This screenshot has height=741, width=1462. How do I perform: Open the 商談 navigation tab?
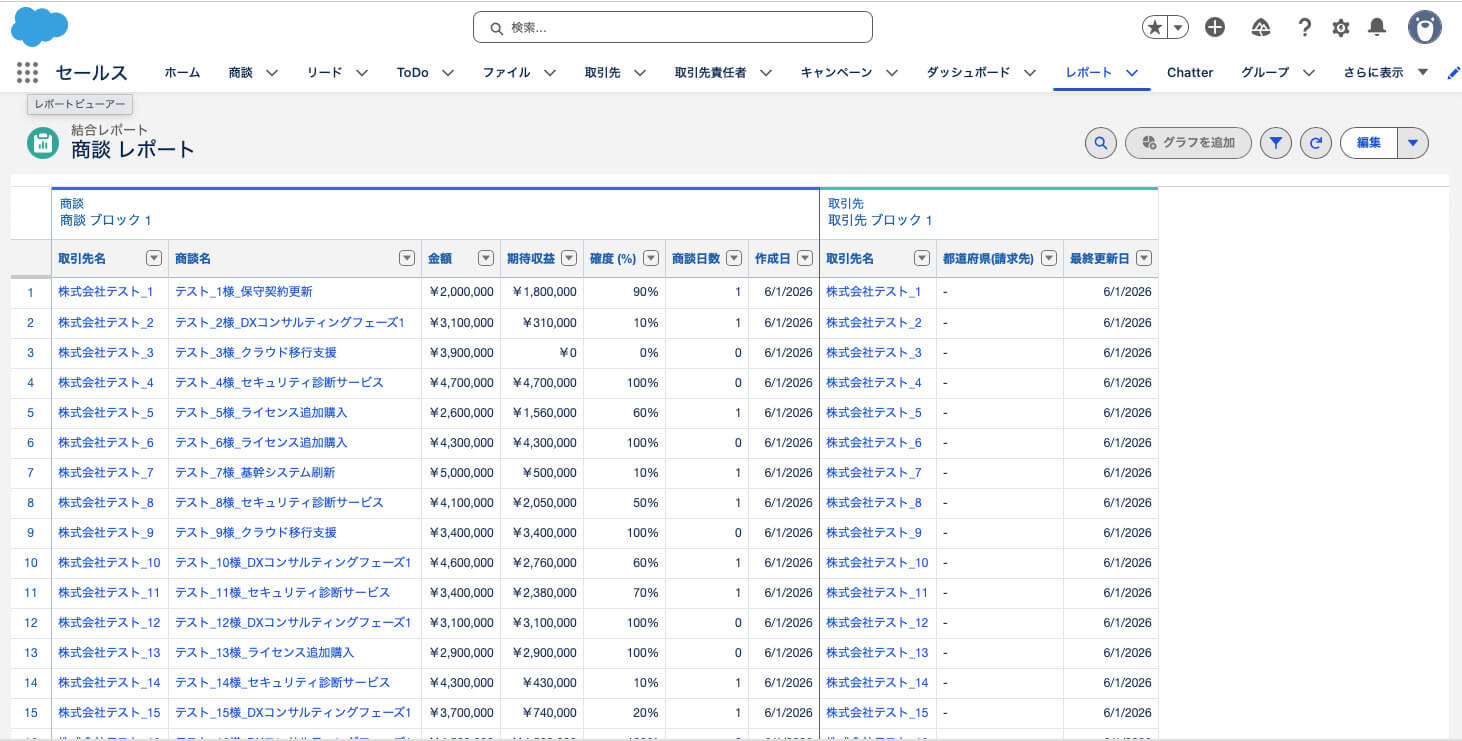[240, 72]
